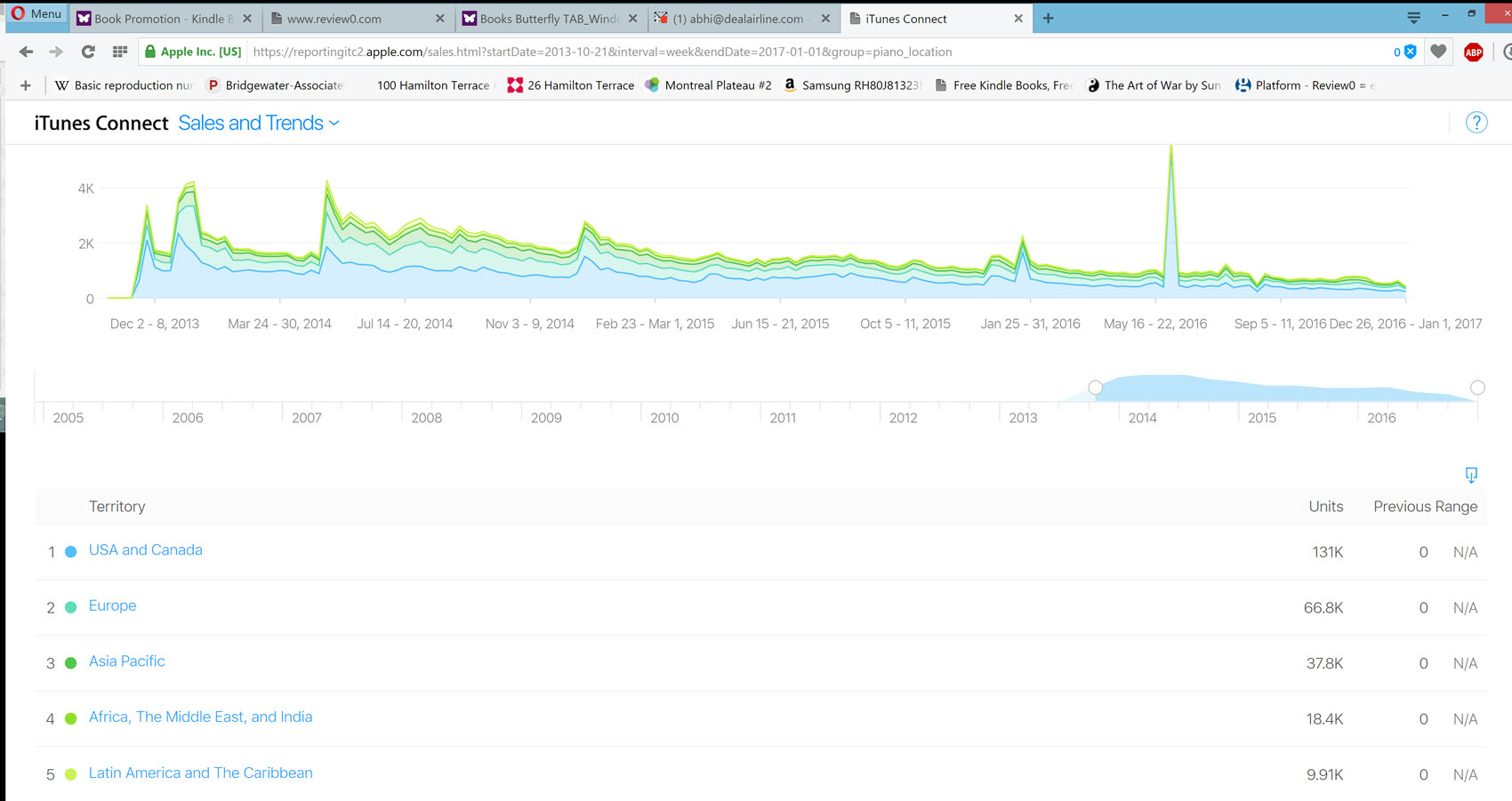
Task: Sort by Previous Range column header
Action: 1425,506
